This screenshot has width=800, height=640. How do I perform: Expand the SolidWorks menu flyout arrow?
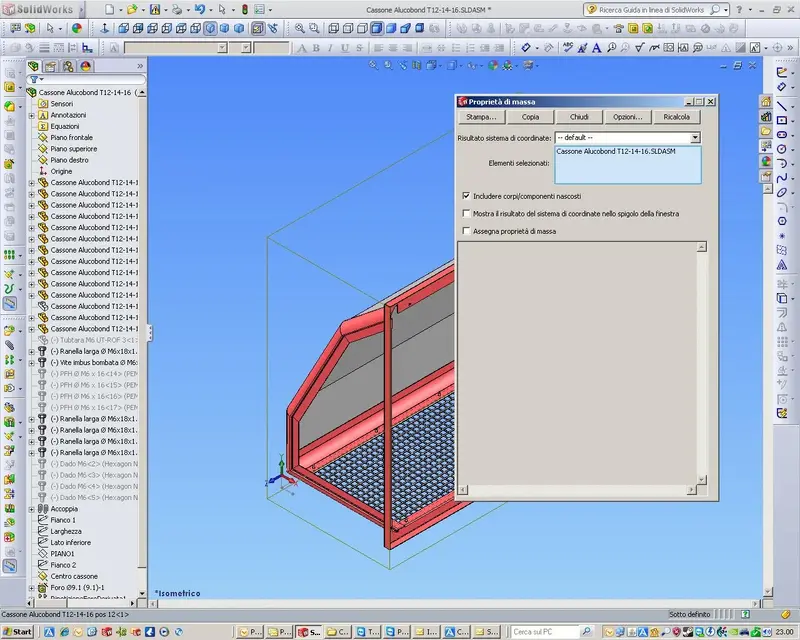coord(81,9)
